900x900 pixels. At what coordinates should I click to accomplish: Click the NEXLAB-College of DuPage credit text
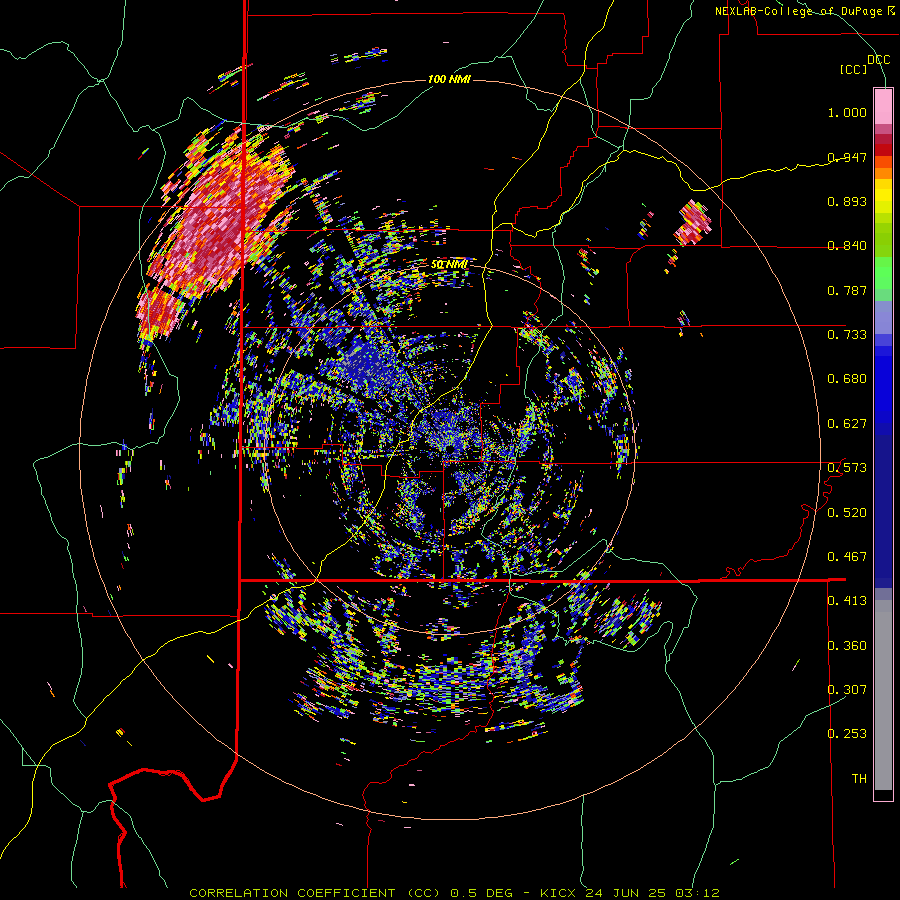804,11
